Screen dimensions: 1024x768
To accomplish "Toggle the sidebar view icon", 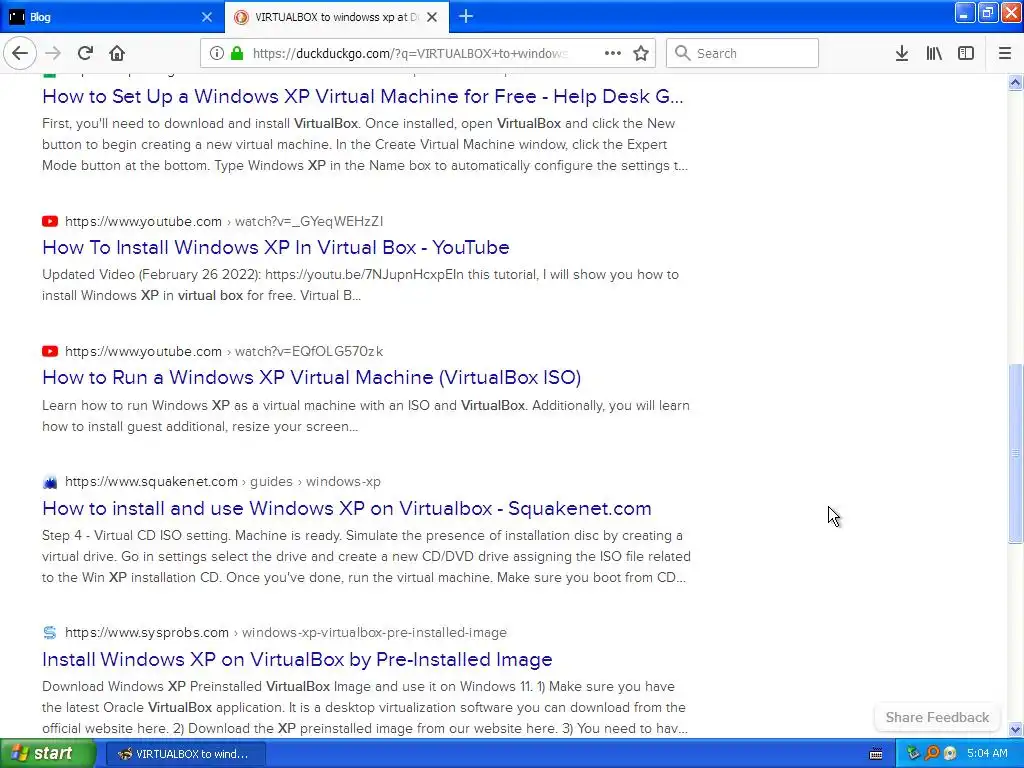I will click(966, 53).
